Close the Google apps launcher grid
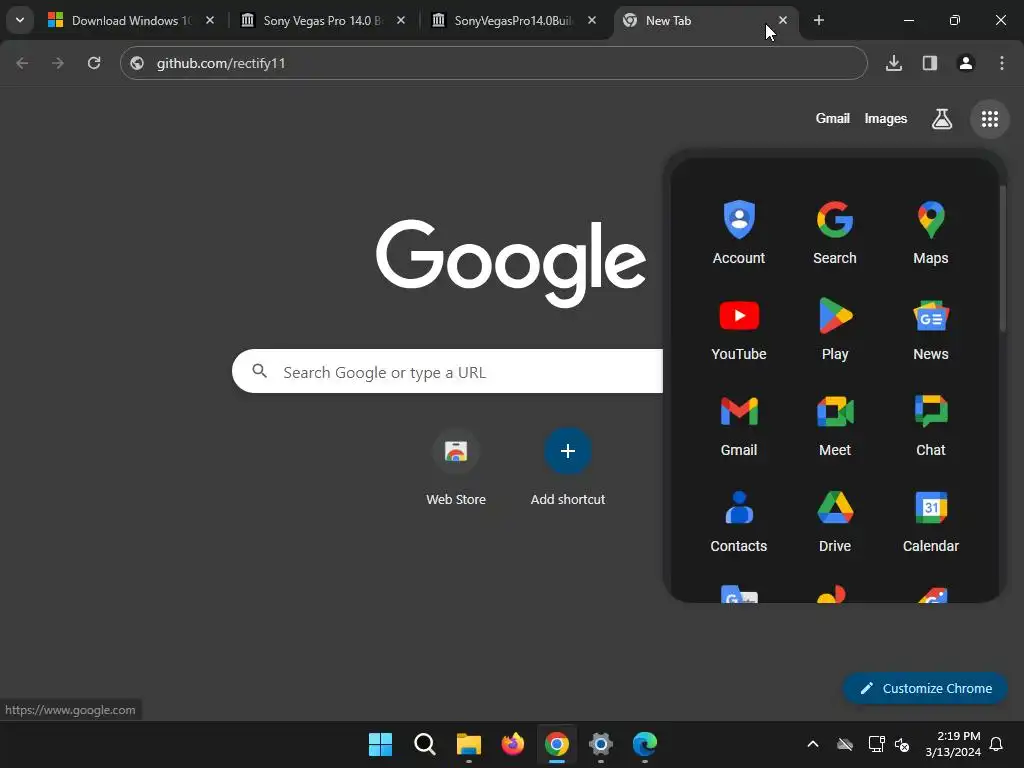 [x=989, y=119]
